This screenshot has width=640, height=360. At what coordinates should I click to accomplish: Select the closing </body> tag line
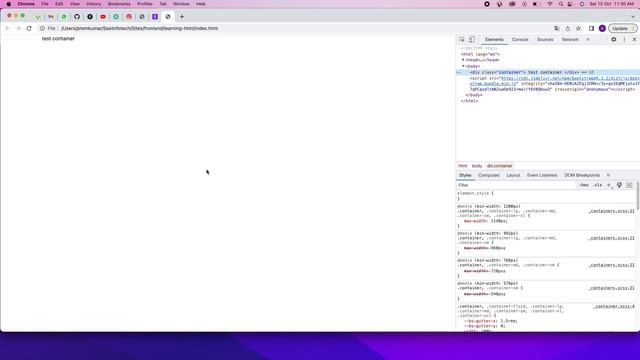click(x=473, y=95)
